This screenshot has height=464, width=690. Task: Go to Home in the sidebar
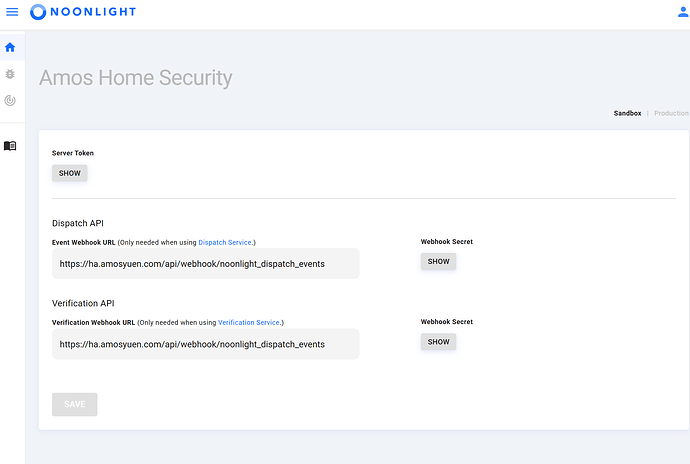pos(10,47)
